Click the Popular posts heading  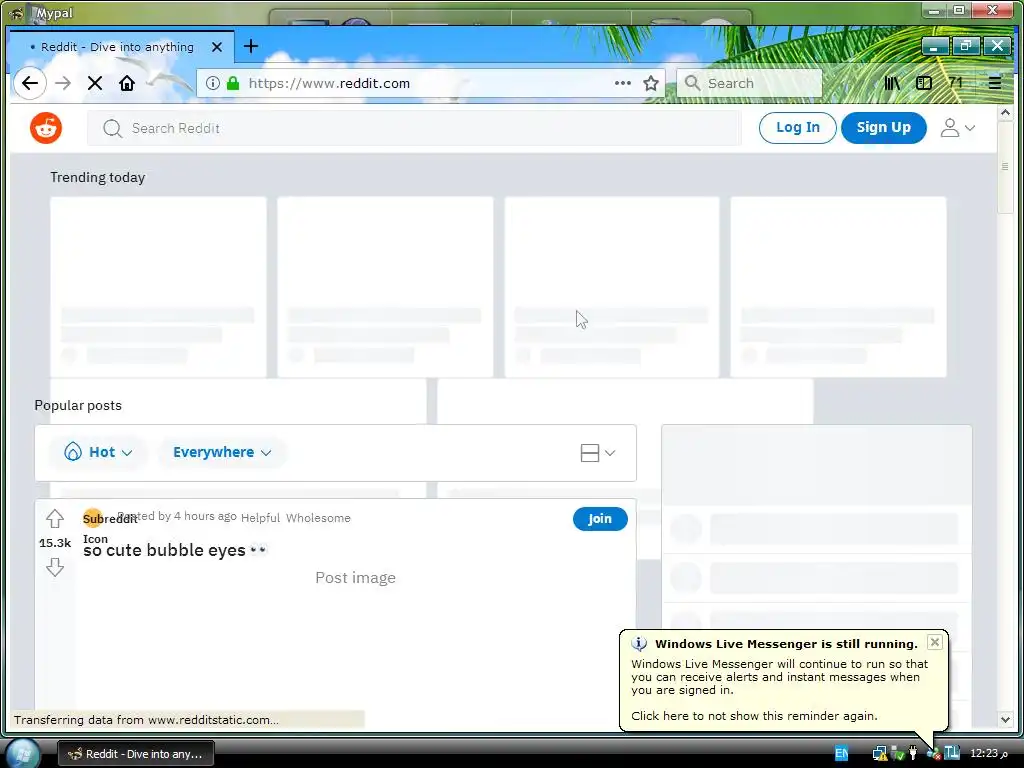coord(78,405)
